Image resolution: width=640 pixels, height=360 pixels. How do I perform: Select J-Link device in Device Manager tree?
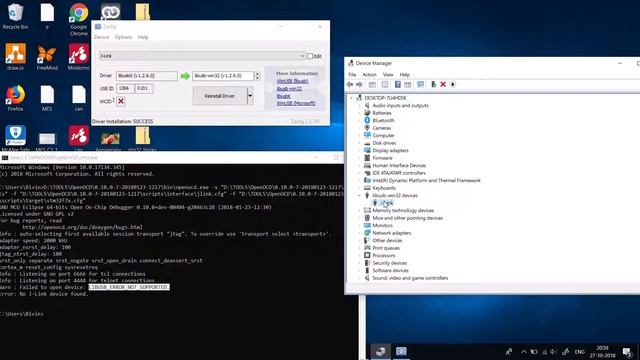[386, 203]
